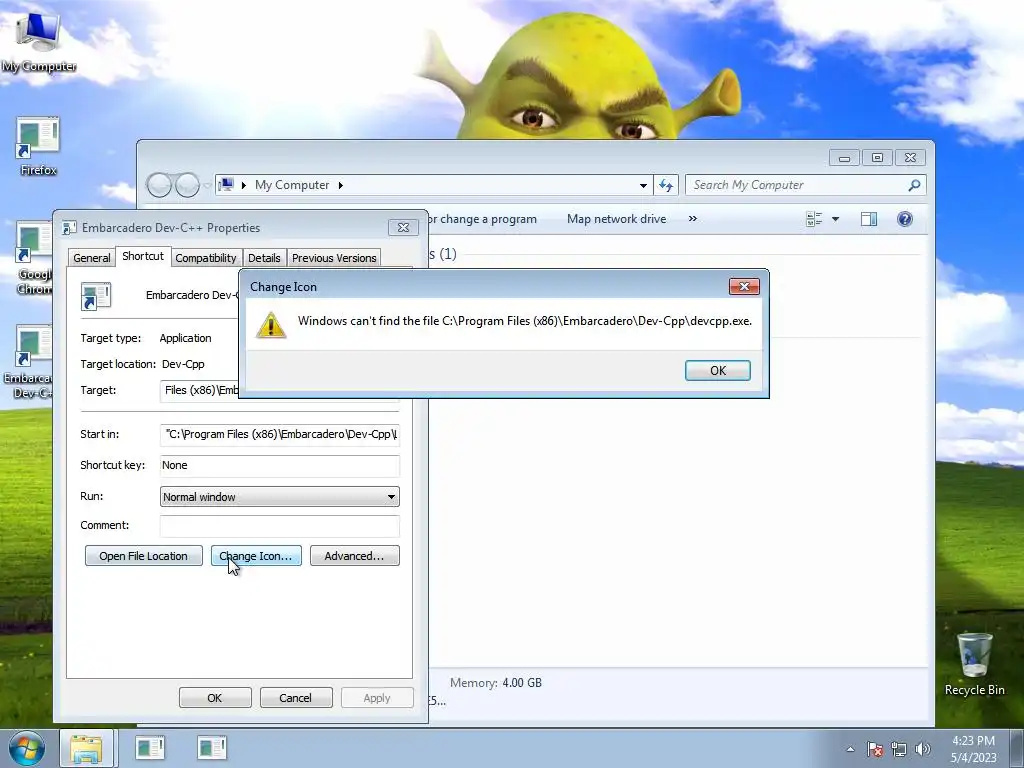Click the search magnifier icon
Image resolution: width=1024 pixels, height=768 pixels.
914,185
